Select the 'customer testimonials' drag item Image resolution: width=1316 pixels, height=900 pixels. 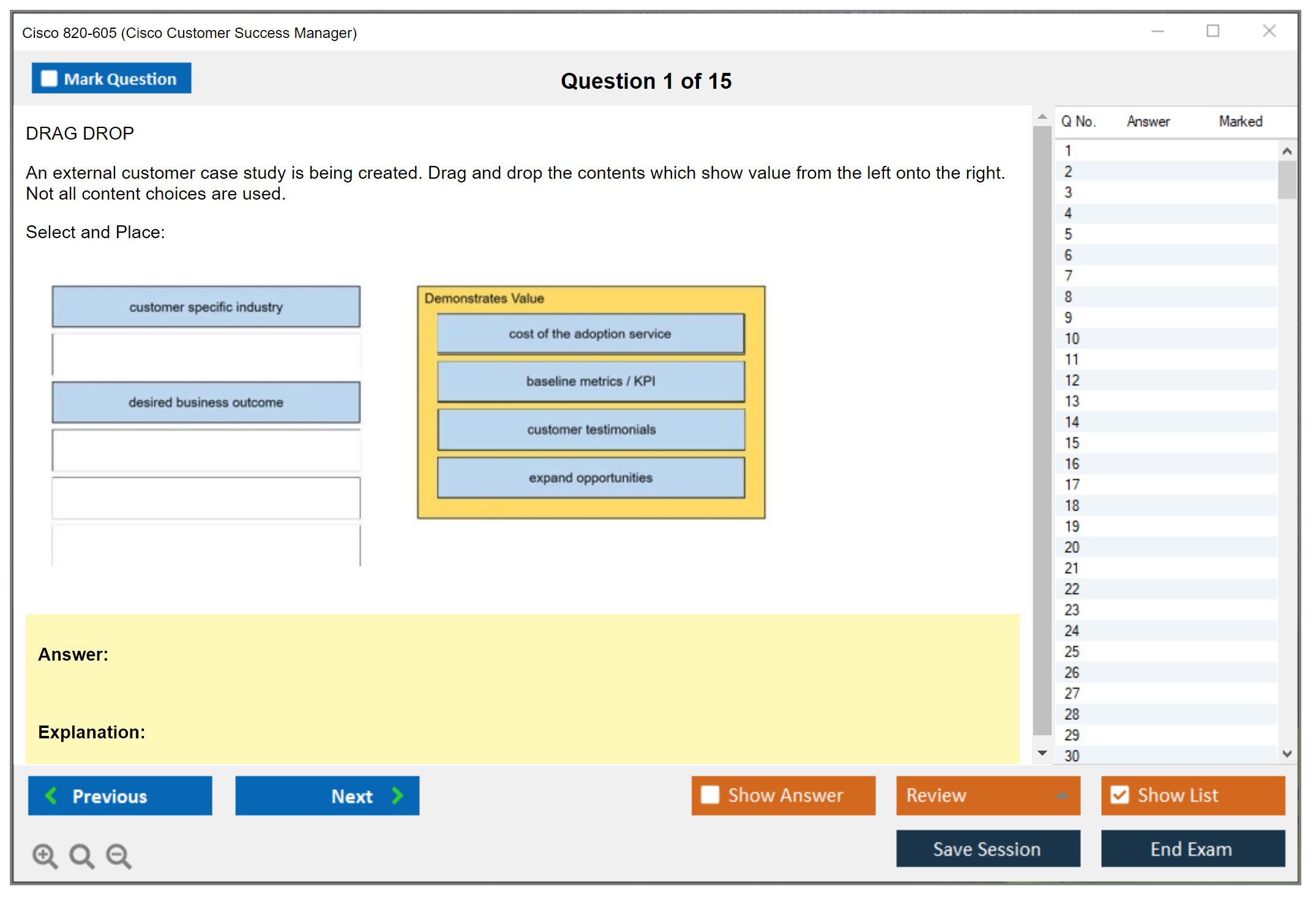(591, 429)
